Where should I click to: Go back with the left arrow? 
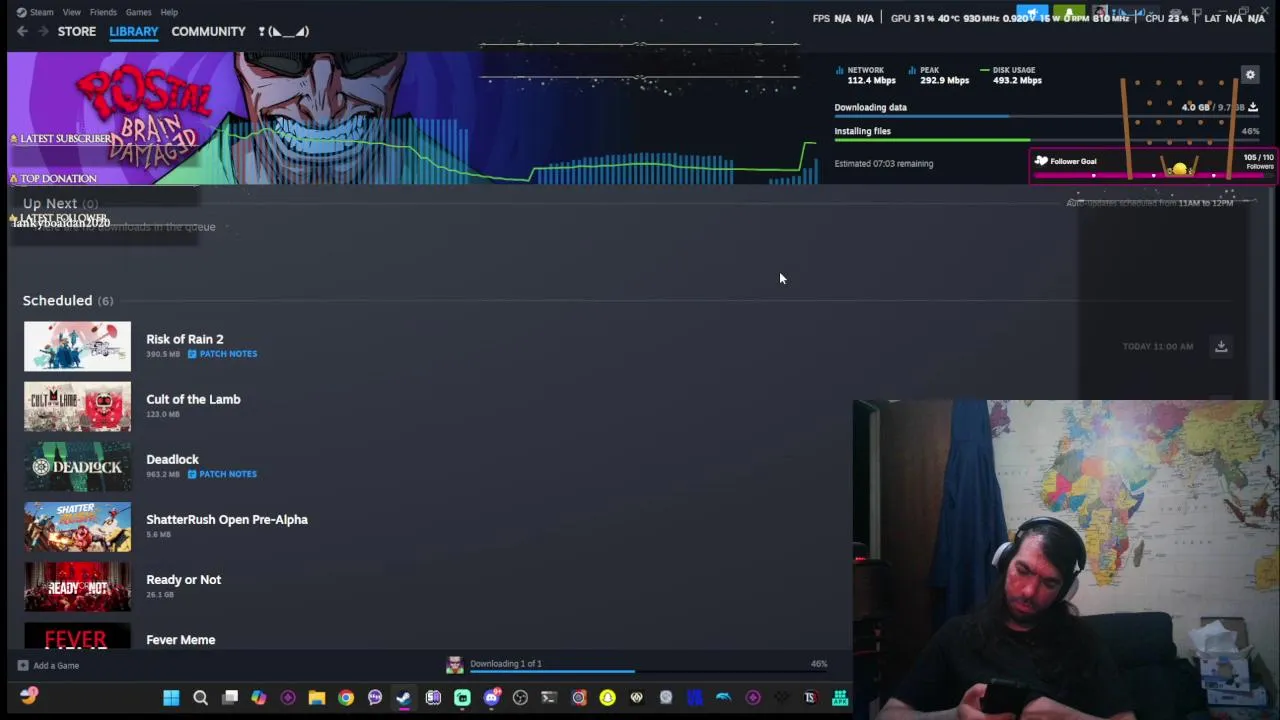point(22,32)
